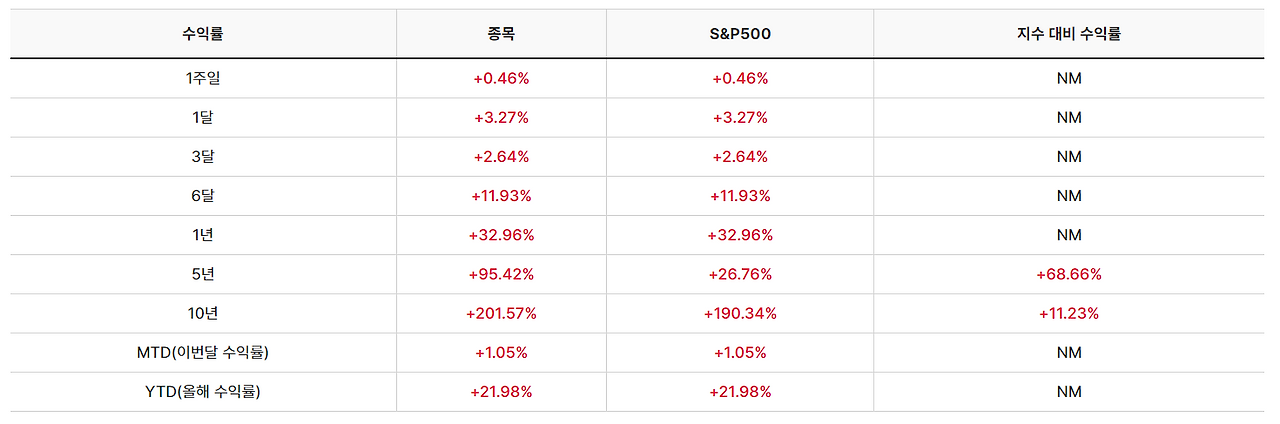Click the NM cell in the YTD row

coord(1069,392)
